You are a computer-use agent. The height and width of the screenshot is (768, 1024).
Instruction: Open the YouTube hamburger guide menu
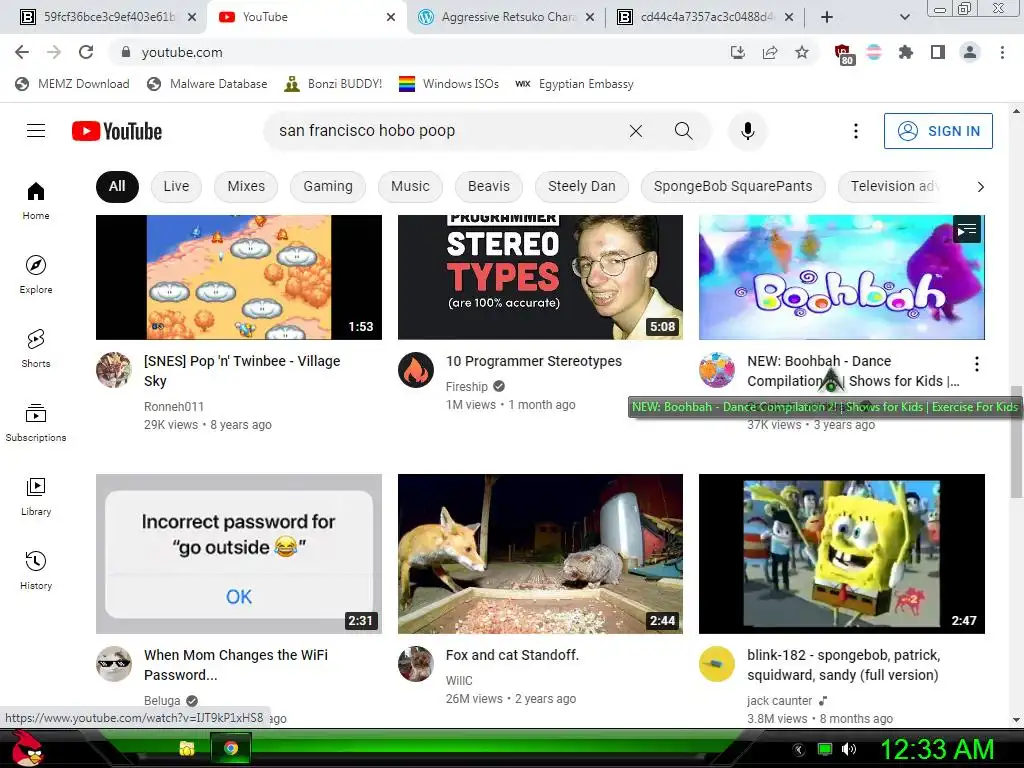point(36,131)
